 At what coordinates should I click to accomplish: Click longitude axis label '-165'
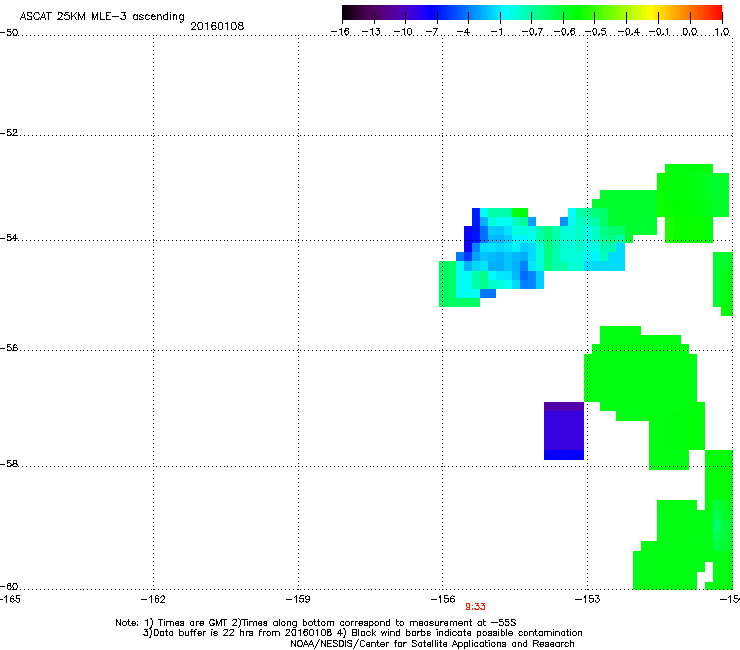tap(10, 599)
